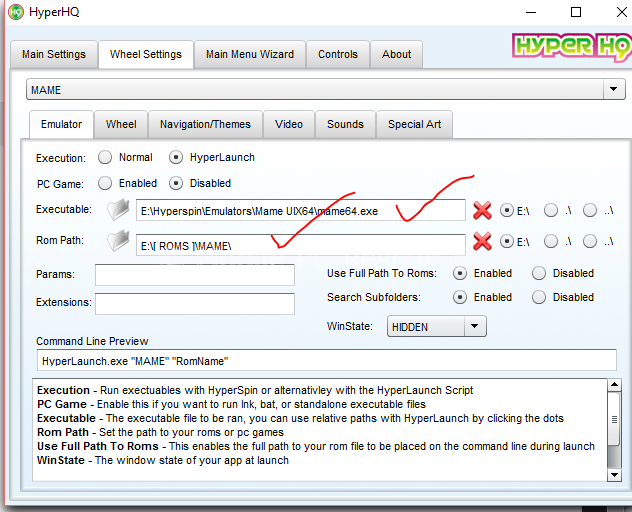This screenshot has height=512, width=632.
Task: Select Normal execution mode
Action: point(105,157)
